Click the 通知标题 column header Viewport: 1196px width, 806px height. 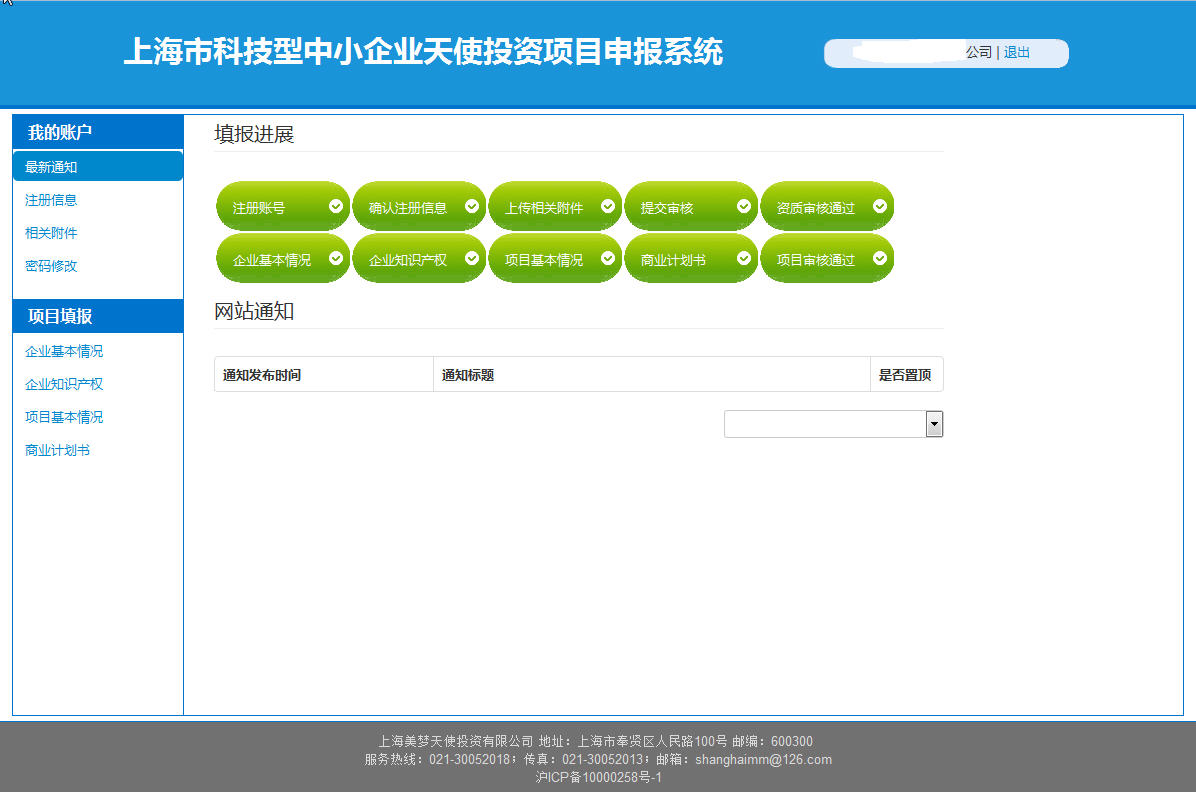pos(468,375)
